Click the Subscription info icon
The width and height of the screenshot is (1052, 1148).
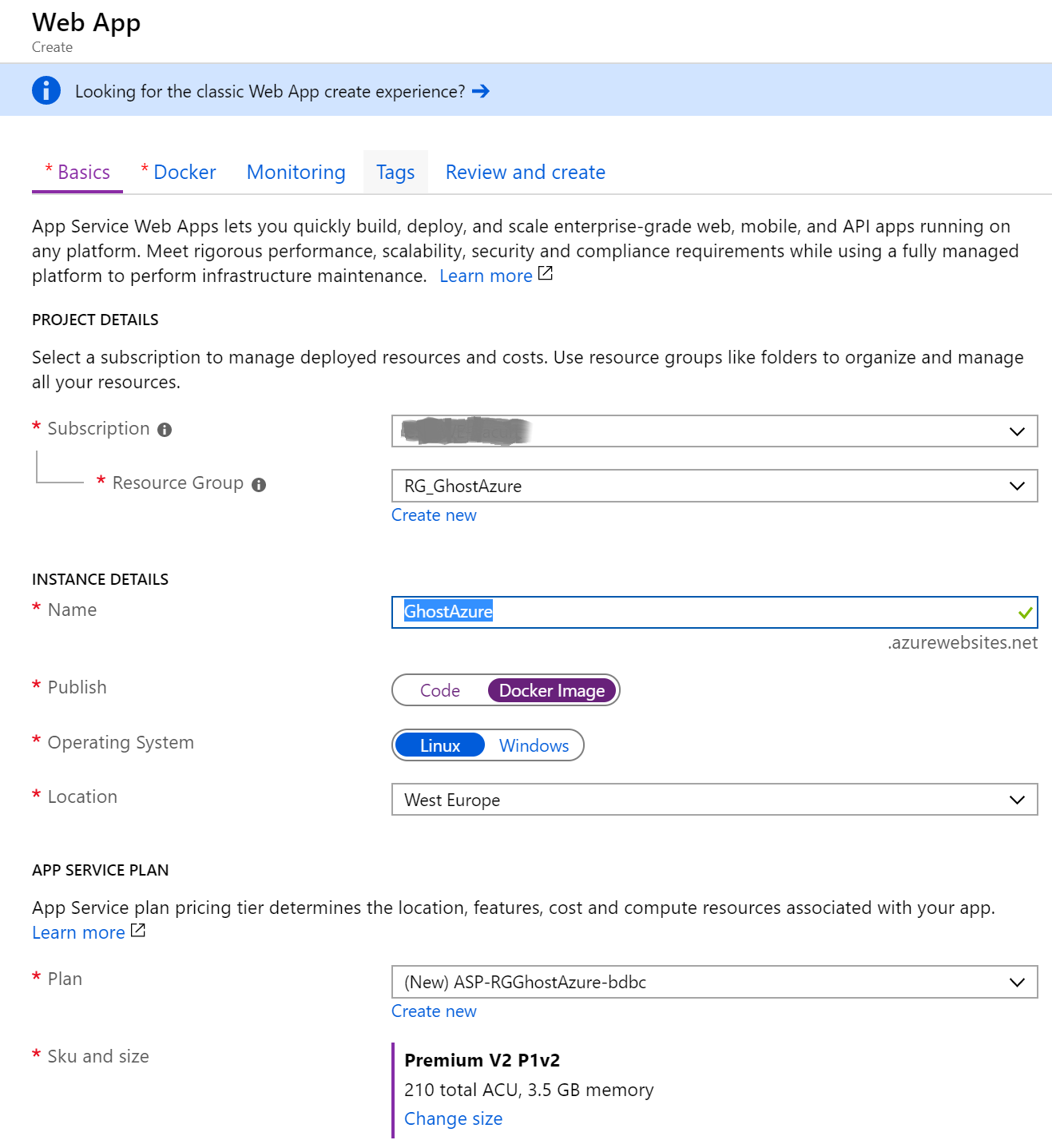click(165, 430)
